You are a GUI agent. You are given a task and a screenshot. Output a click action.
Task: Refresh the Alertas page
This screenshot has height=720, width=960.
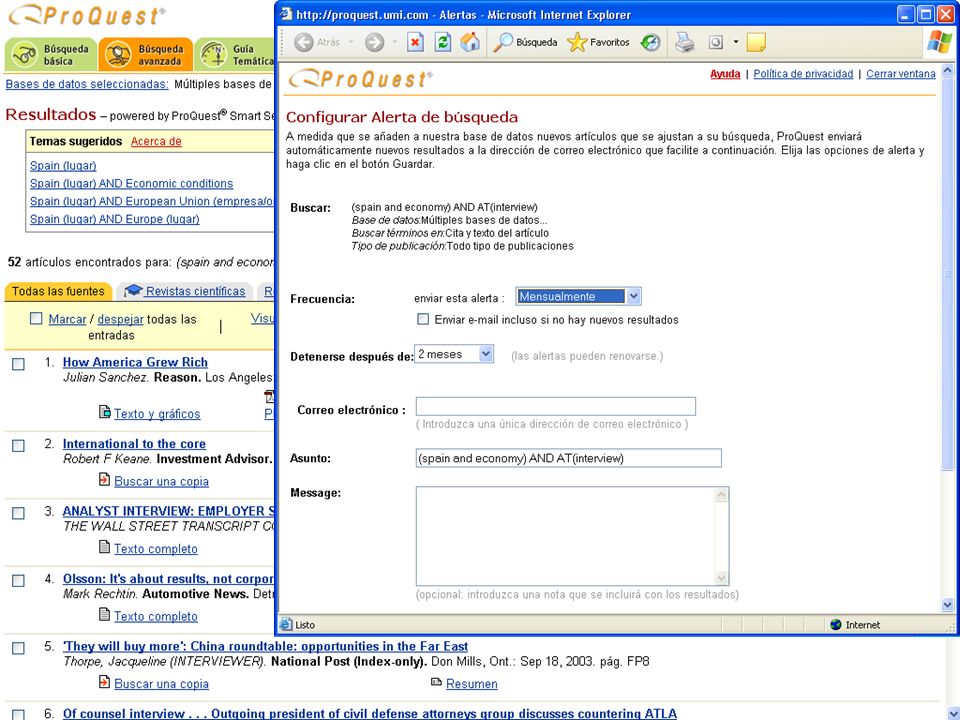coord(443,42)
